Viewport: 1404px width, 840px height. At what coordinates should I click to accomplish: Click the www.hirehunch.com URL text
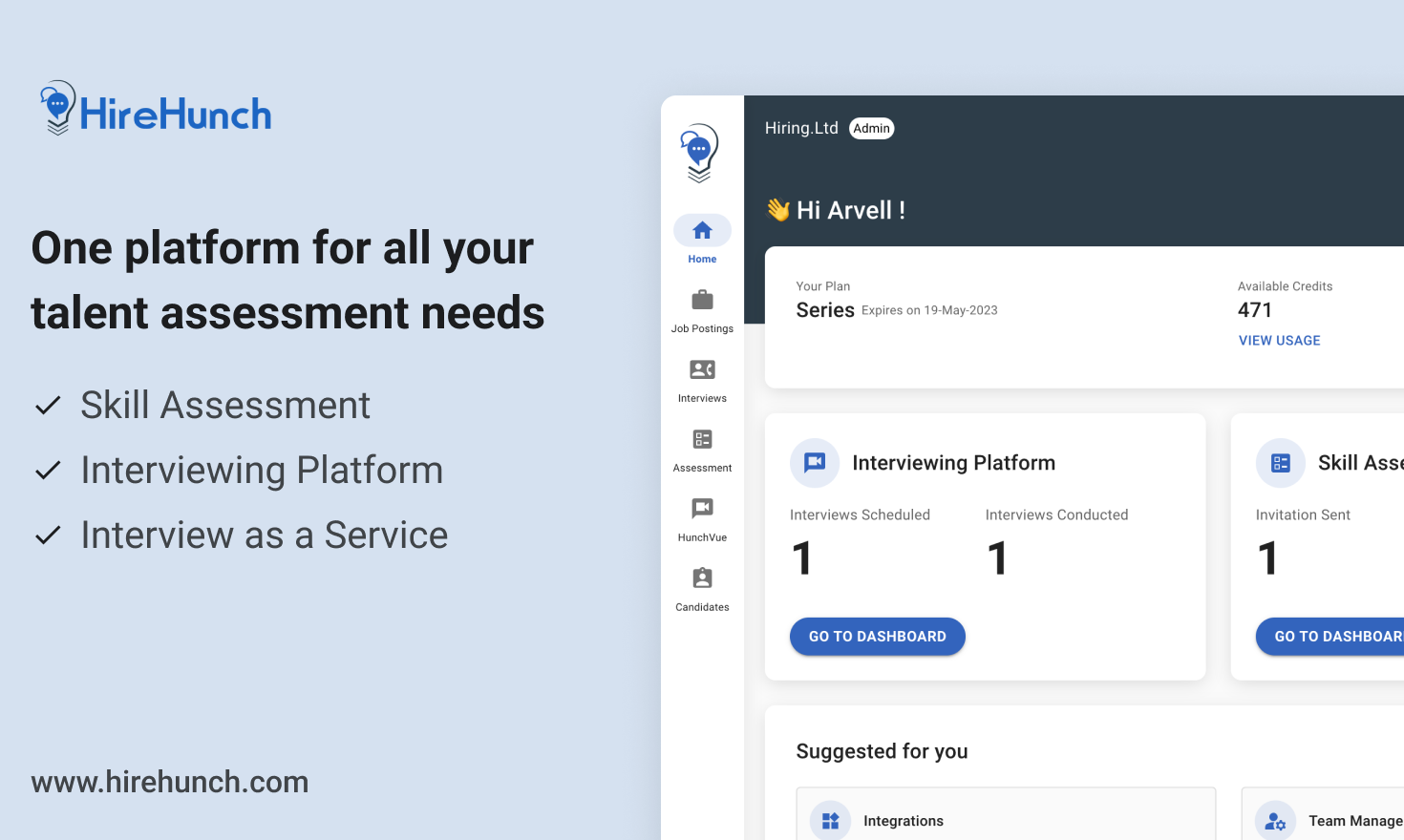pos(170,782)
